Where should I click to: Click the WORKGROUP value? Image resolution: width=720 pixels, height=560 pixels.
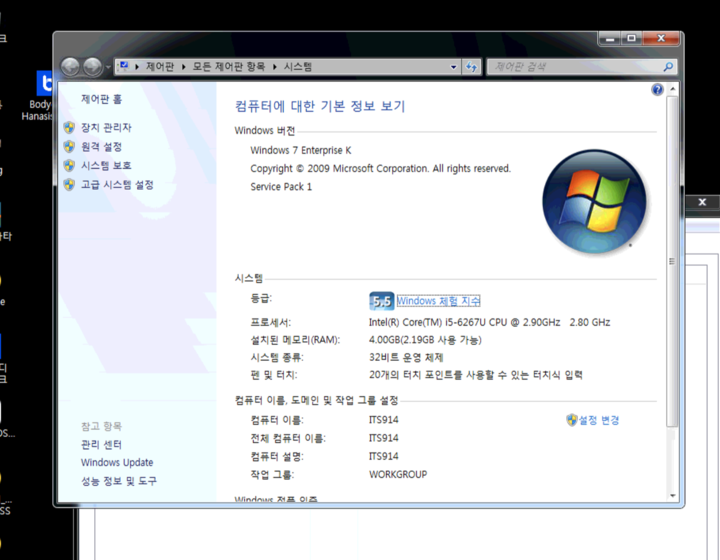[x=398, y=475]
